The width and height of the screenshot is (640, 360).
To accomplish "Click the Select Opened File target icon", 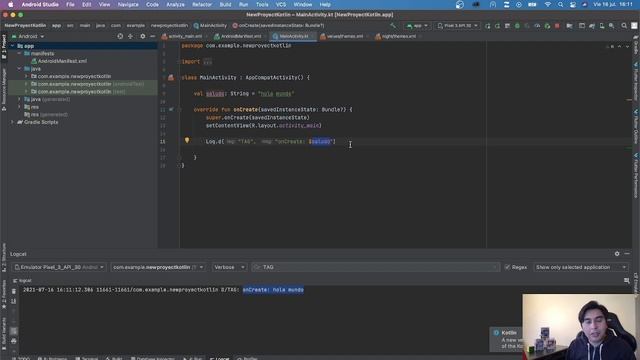I will click(120, 36).
